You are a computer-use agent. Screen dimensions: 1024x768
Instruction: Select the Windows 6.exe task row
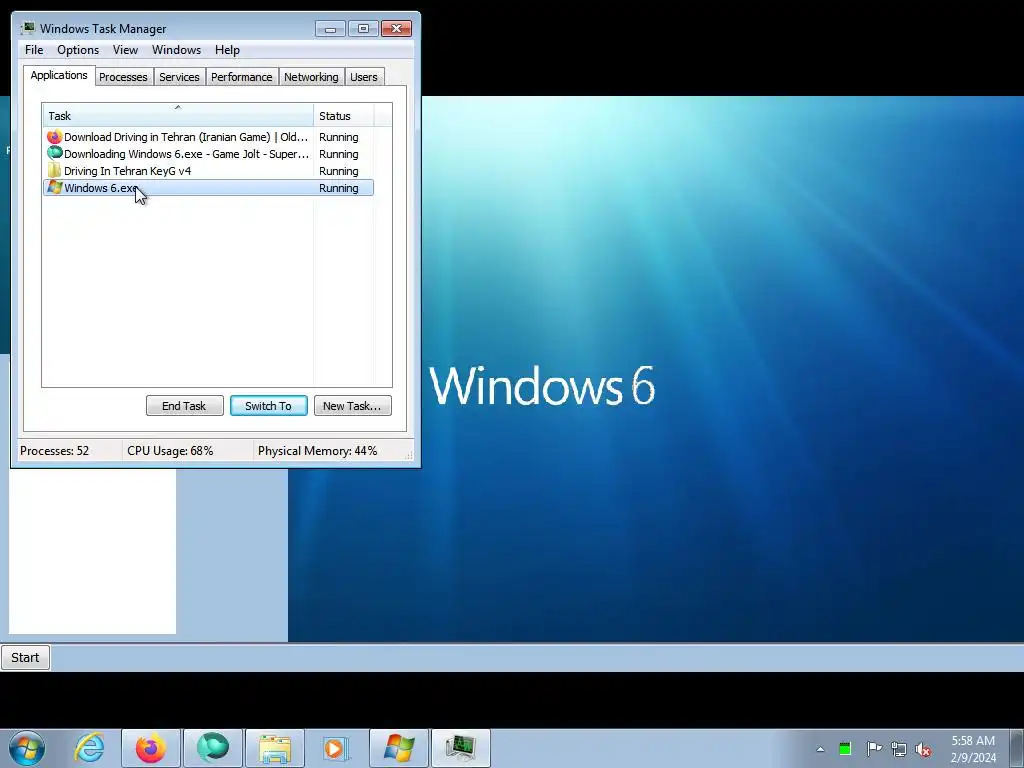tap(208, 187)
